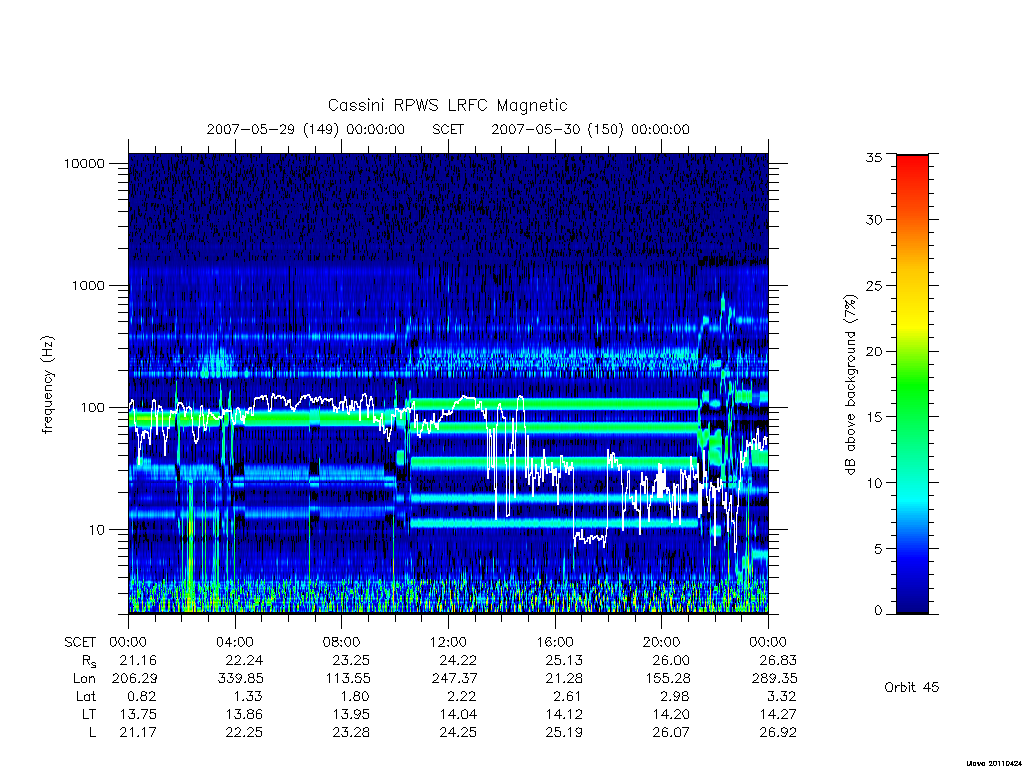Click the 'SCET' label in the subtitle
This screenshot has height=768, width=1024.
[x=448, y=129]
